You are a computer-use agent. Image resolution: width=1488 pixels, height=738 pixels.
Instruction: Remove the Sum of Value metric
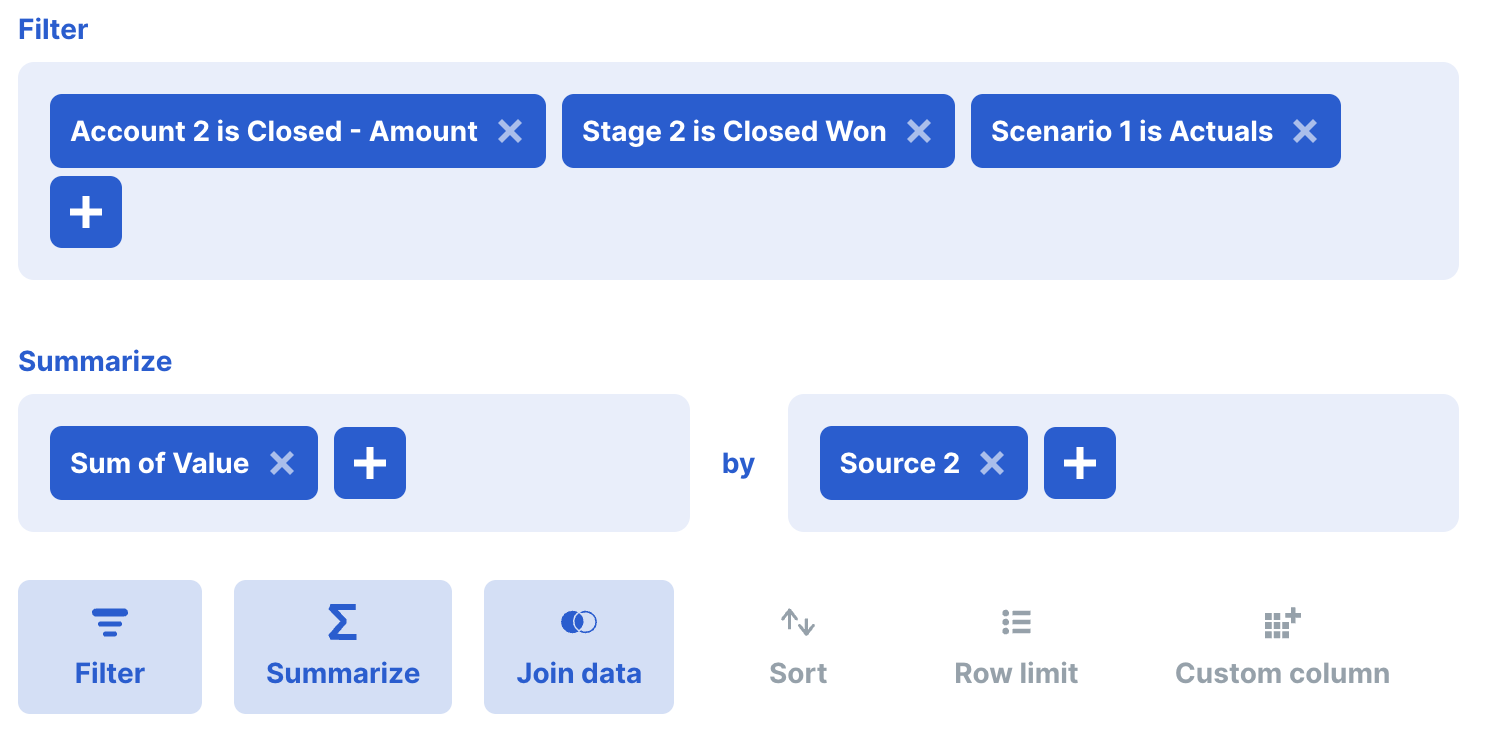(x=281, y=463)
